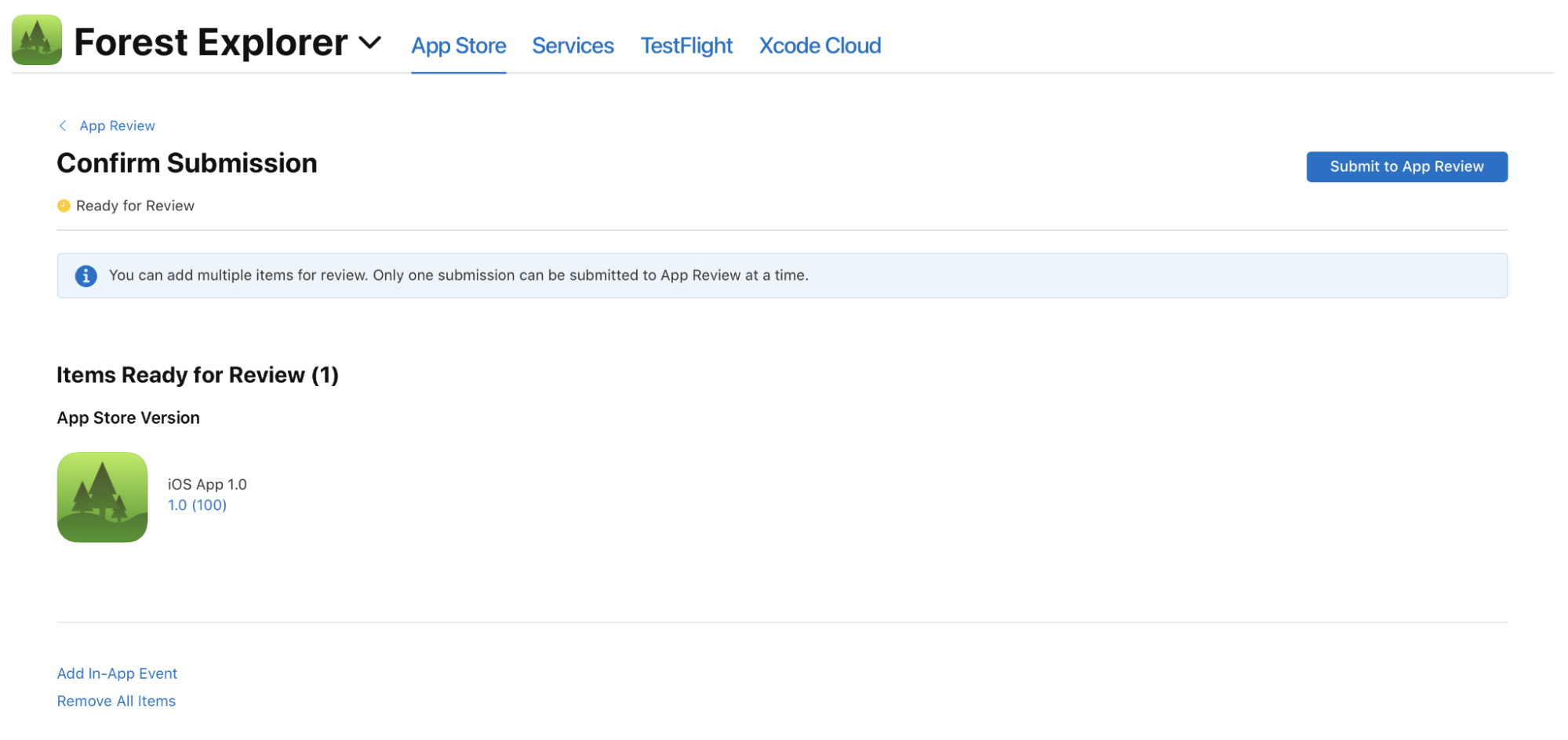Click the iOS App 1.0 label

[x=206, y=483]
